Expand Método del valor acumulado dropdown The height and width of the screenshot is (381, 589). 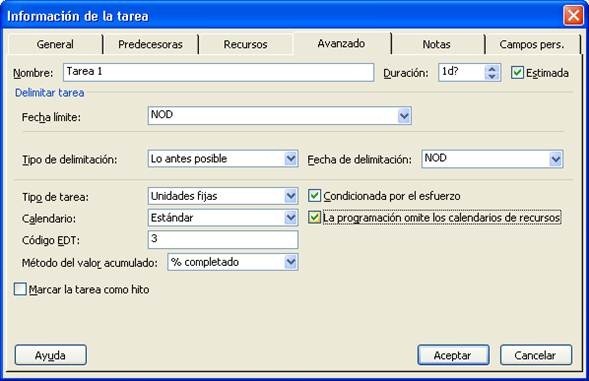291,262
